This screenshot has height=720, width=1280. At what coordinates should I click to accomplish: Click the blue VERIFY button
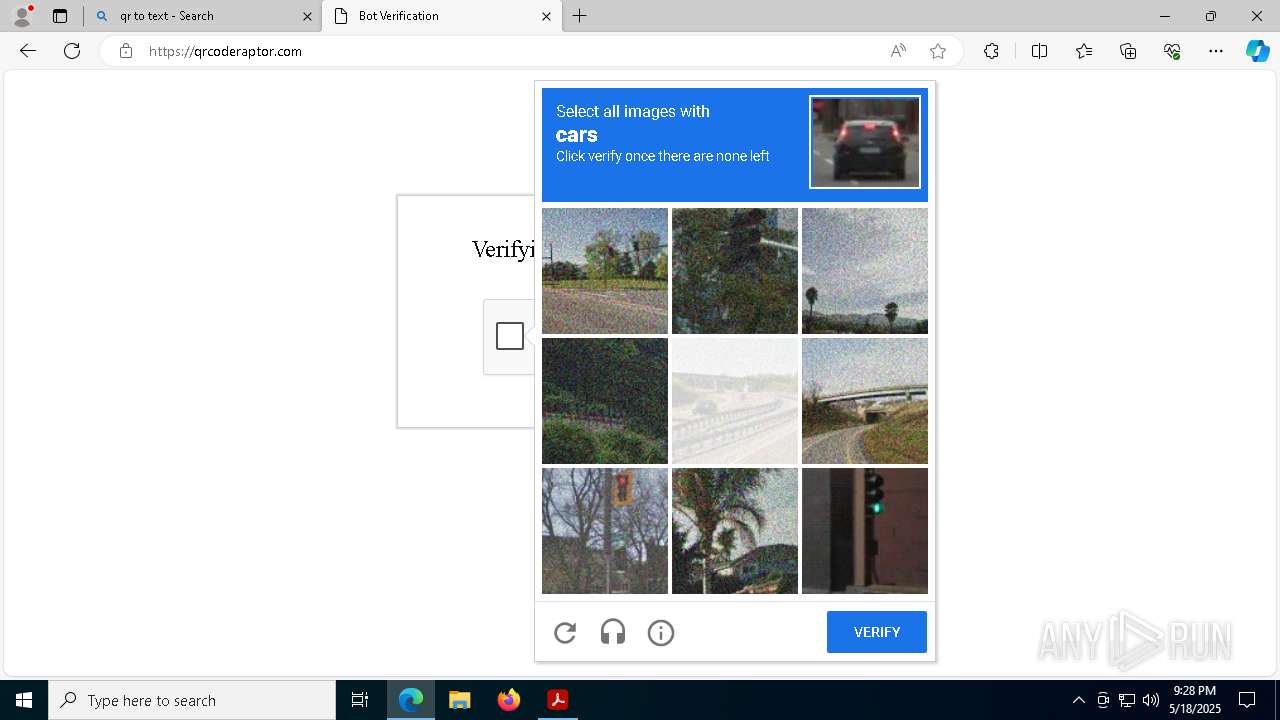pyautogui.click(x=877, y=632)
